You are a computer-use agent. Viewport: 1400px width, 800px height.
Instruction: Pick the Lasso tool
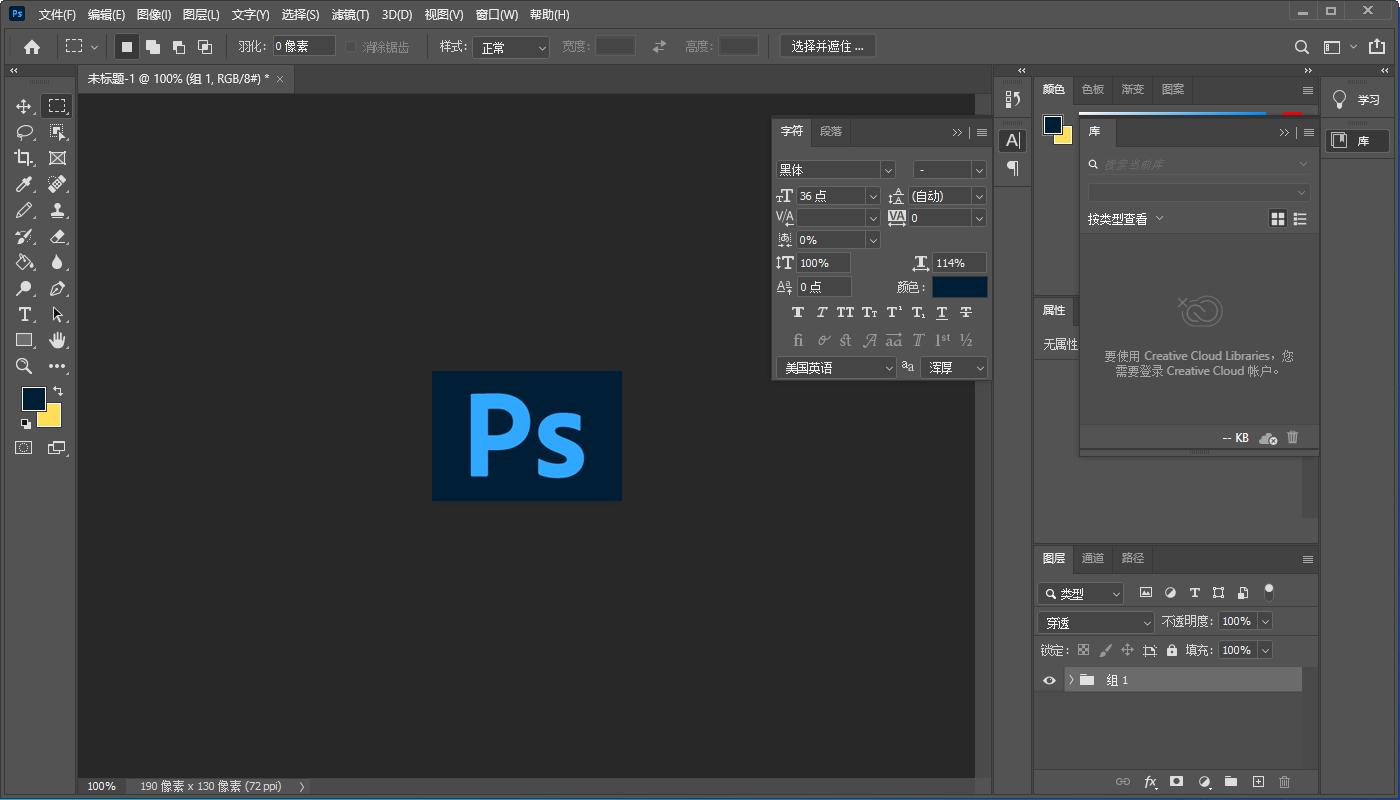tap(22, 131)
